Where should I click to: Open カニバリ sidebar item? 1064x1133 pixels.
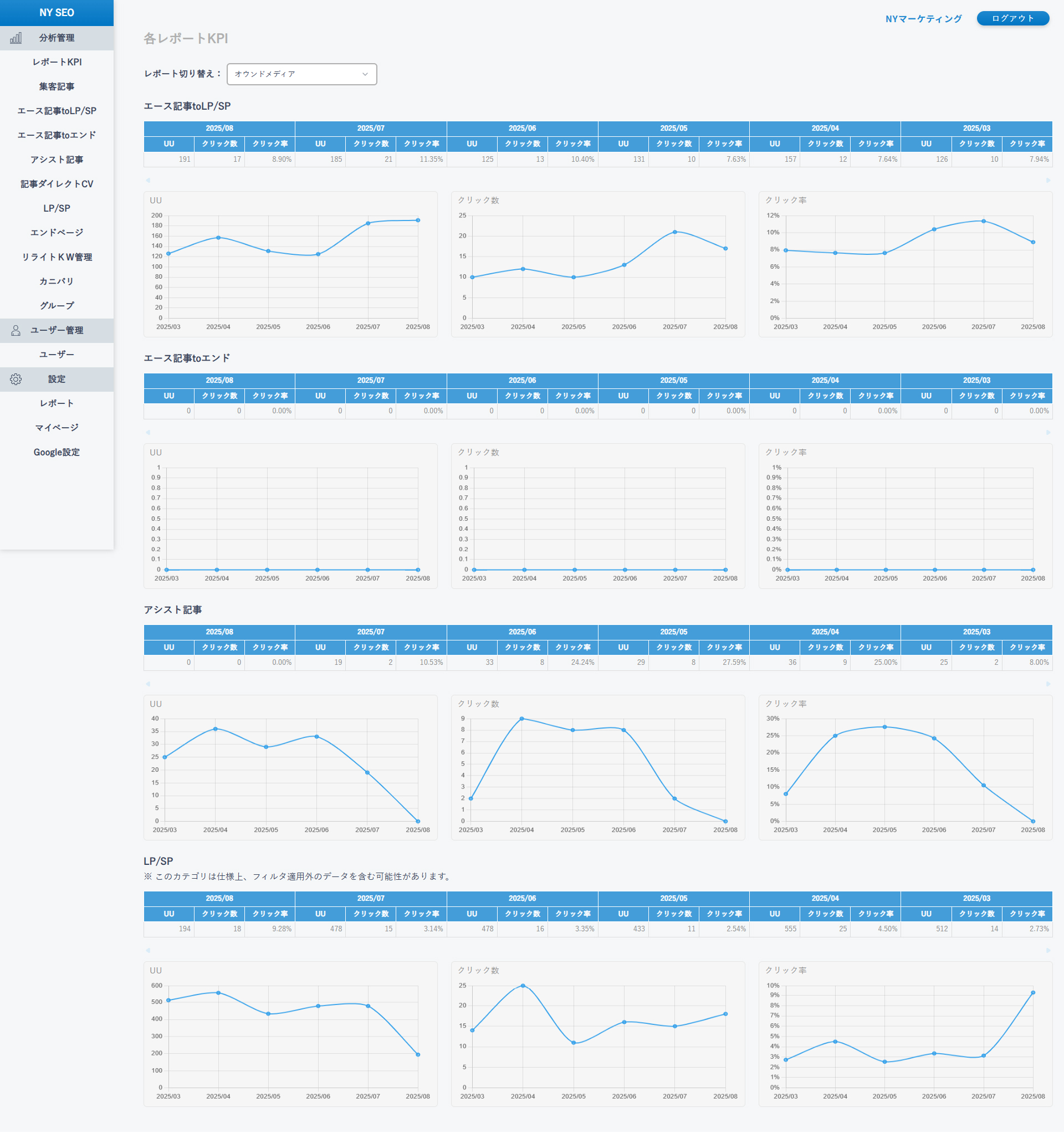point(57,281)
